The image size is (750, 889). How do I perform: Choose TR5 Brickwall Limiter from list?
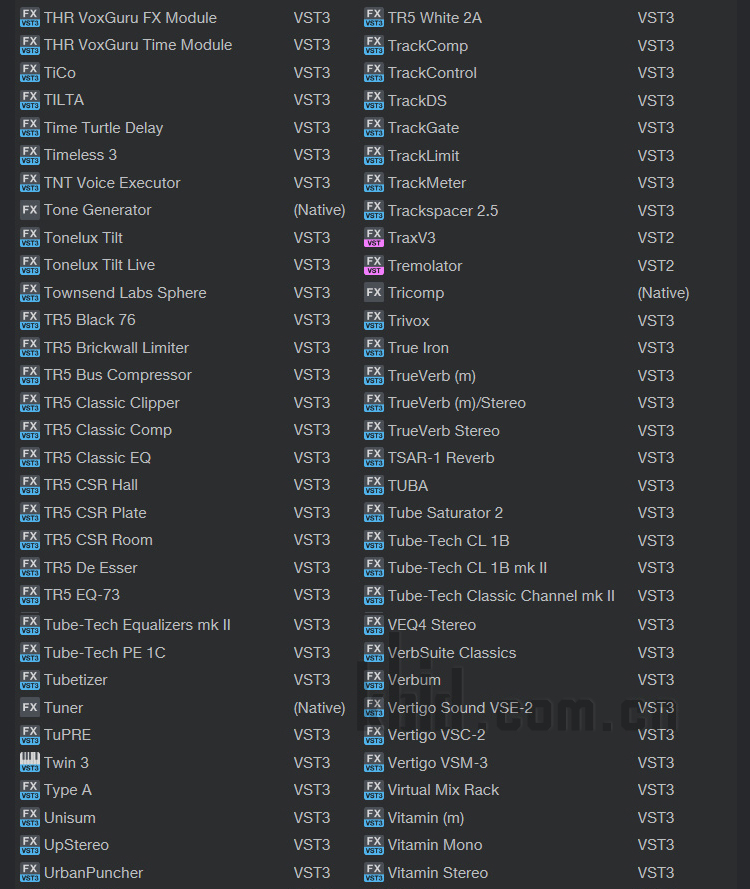click(116, 348)
